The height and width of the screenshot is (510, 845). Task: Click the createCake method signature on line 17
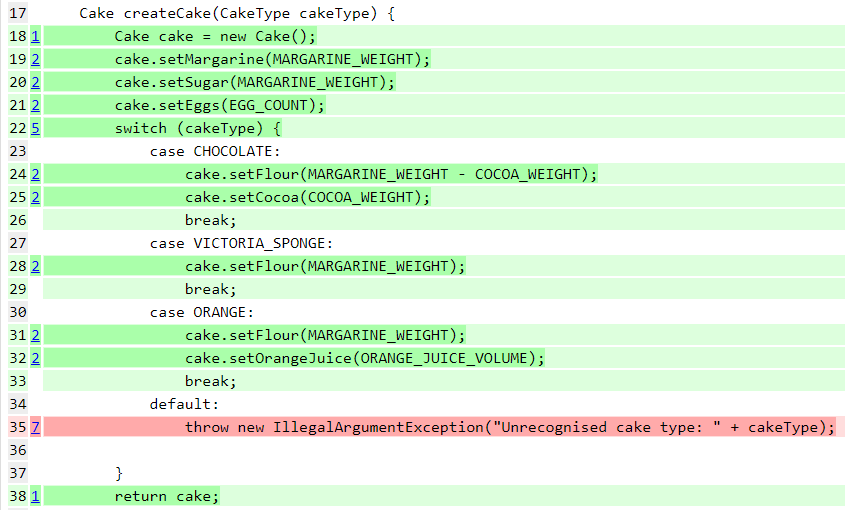pyautogui.click(x=237, y=13)
